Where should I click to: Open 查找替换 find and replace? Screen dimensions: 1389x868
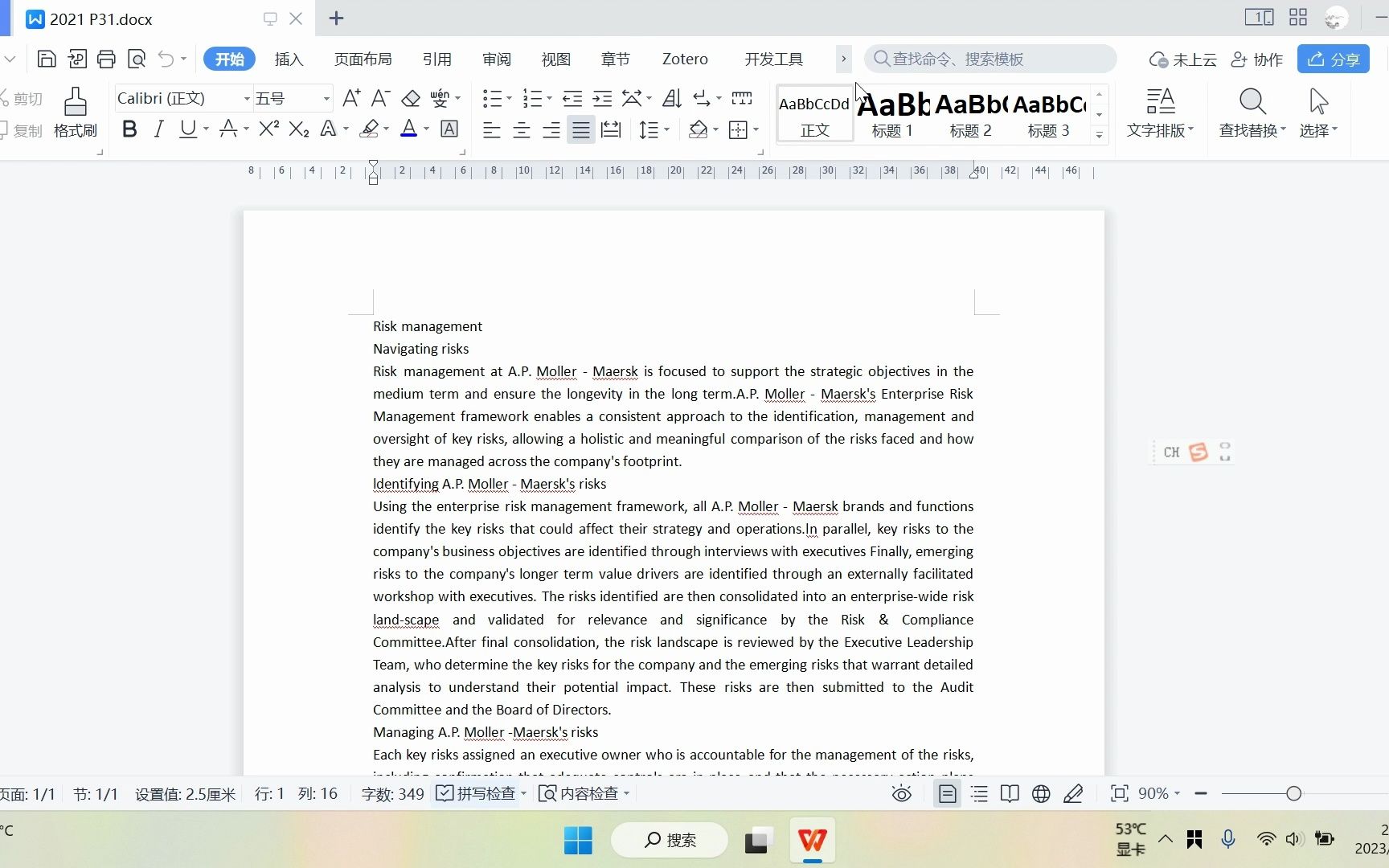(1252, 113)
